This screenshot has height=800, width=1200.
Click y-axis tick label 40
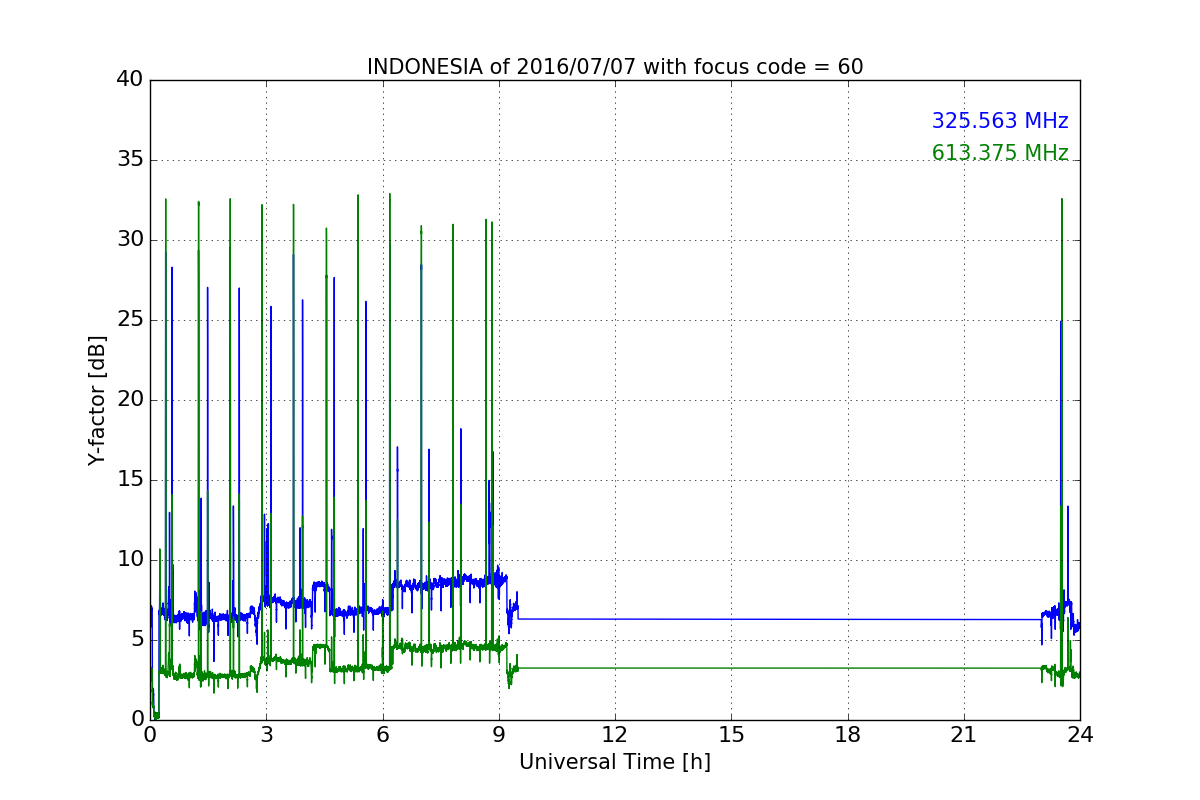pyautogui.click(x=130, y=80)
